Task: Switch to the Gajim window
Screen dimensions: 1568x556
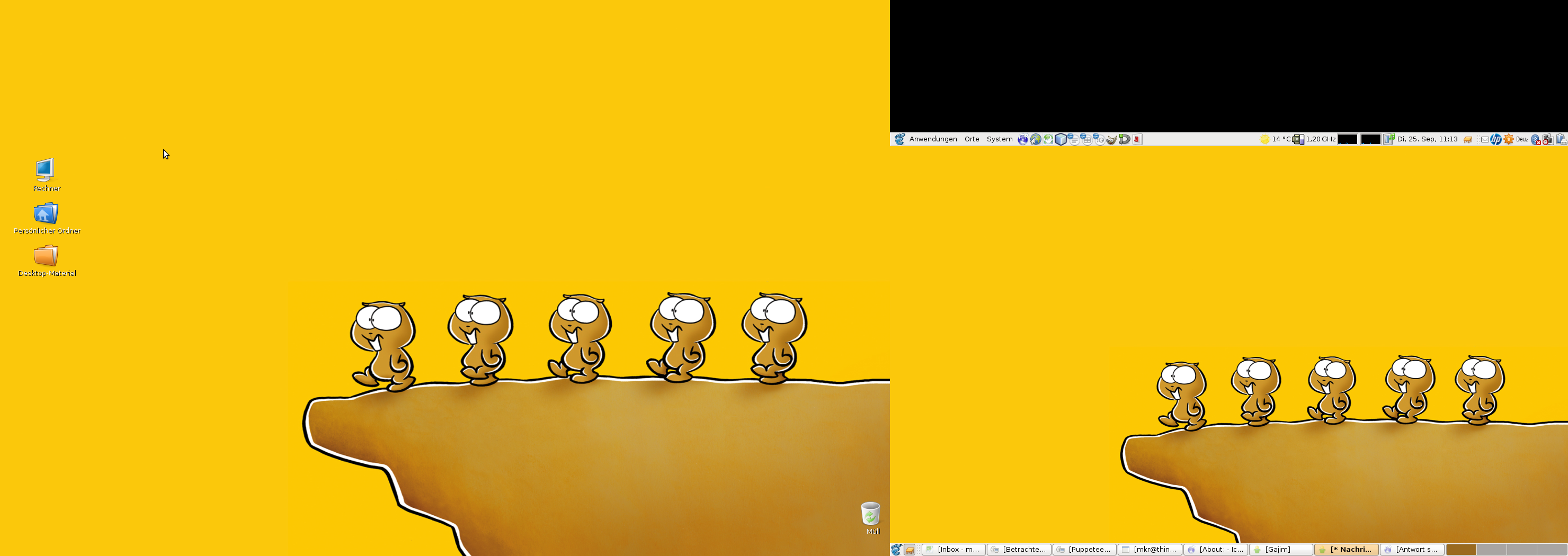Action: 1281,550
